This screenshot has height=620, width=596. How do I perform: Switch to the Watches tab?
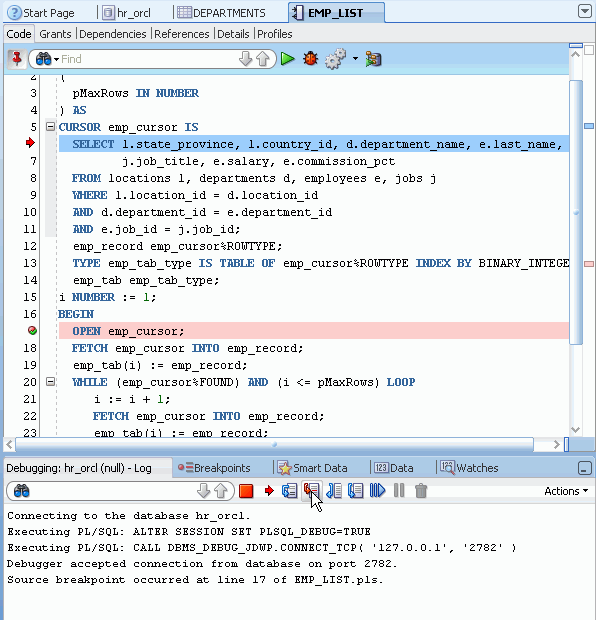click(x=469, y=468)
